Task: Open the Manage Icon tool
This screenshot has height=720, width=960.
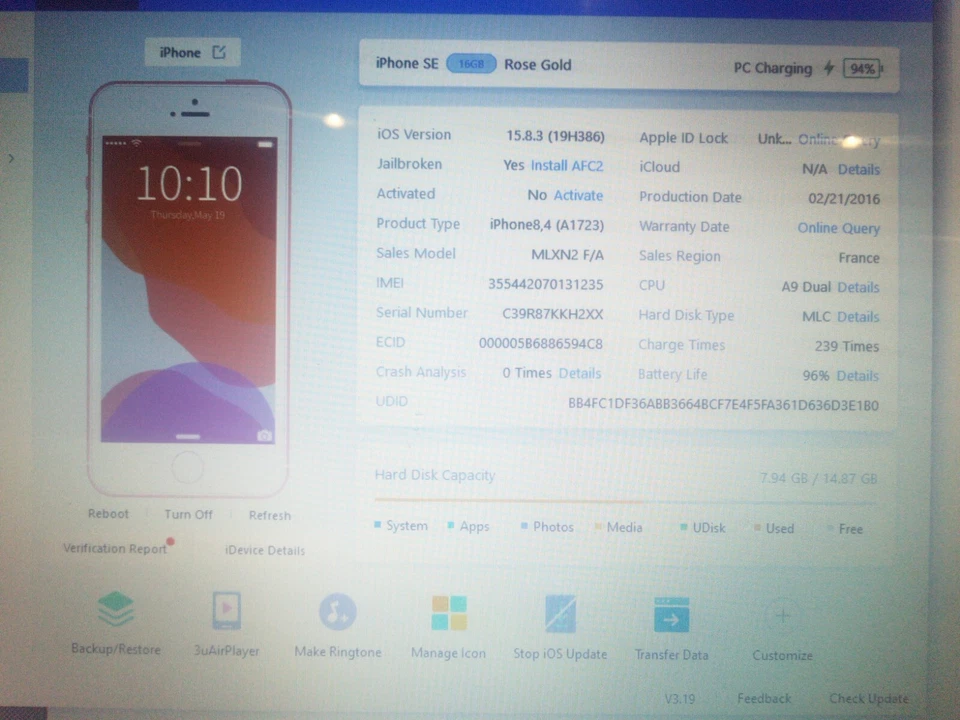Action: 449,613
